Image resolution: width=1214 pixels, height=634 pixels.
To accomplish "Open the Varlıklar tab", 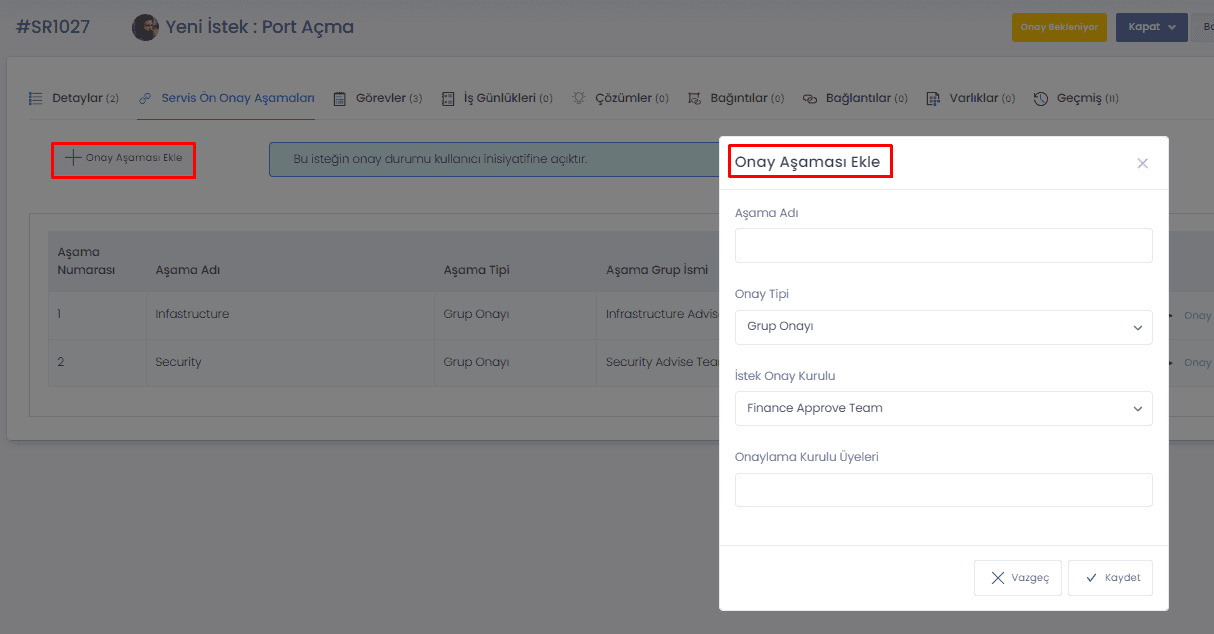I will pyautogui.click(x=970, y=98).
